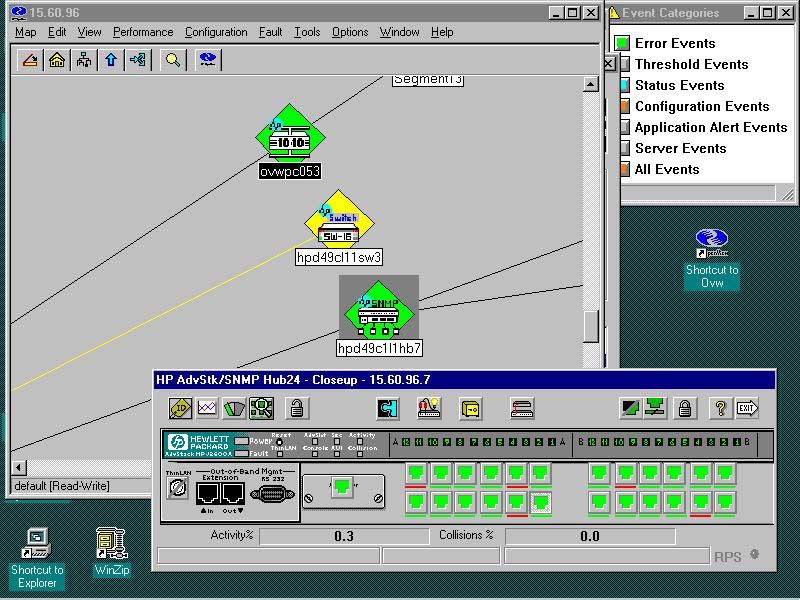This screenshot has width=800, height=600.
Task: Click the blue up-arrow Parent submap icon
Action: tap(111, 60)
